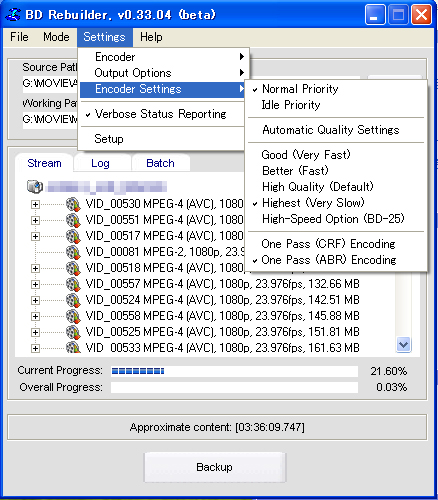Expand the VID_00530 tree node
The width and height of the screenshot is (438, 500).
click(35, 204)
